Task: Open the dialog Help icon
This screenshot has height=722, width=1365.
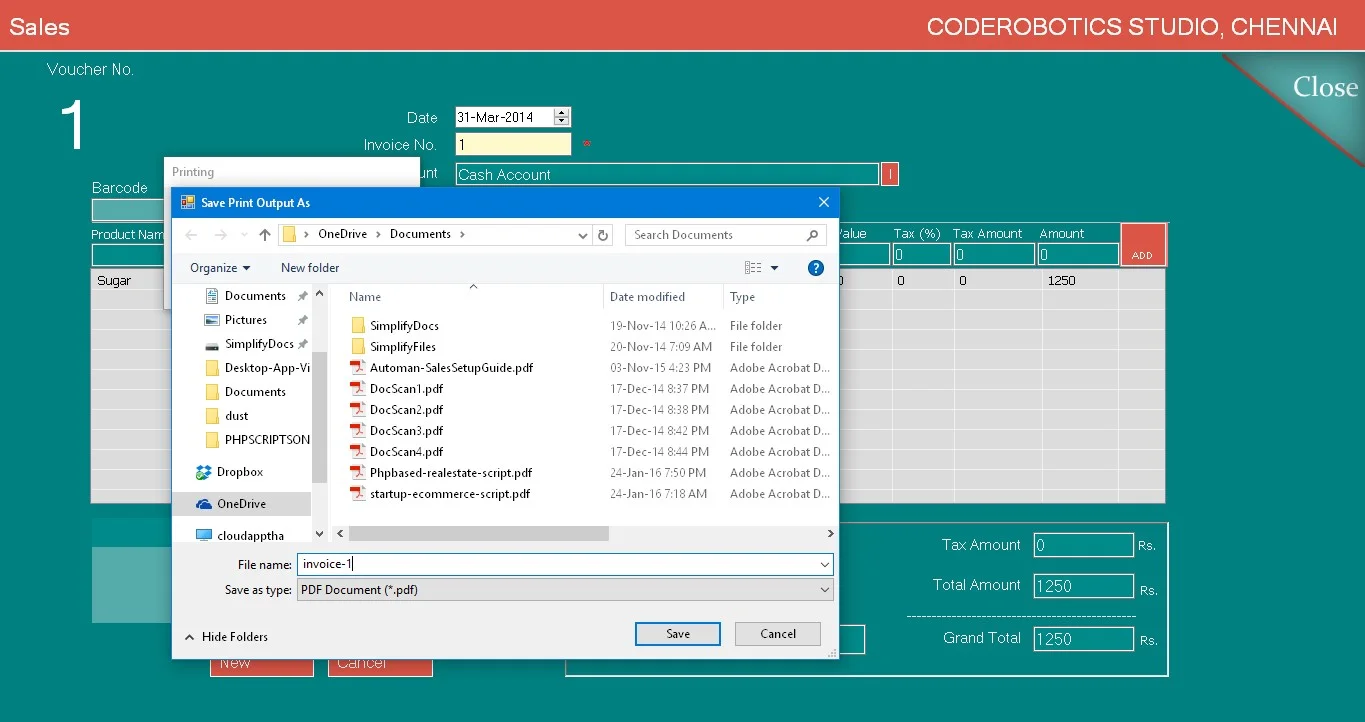Action: [x=816, y=268]
